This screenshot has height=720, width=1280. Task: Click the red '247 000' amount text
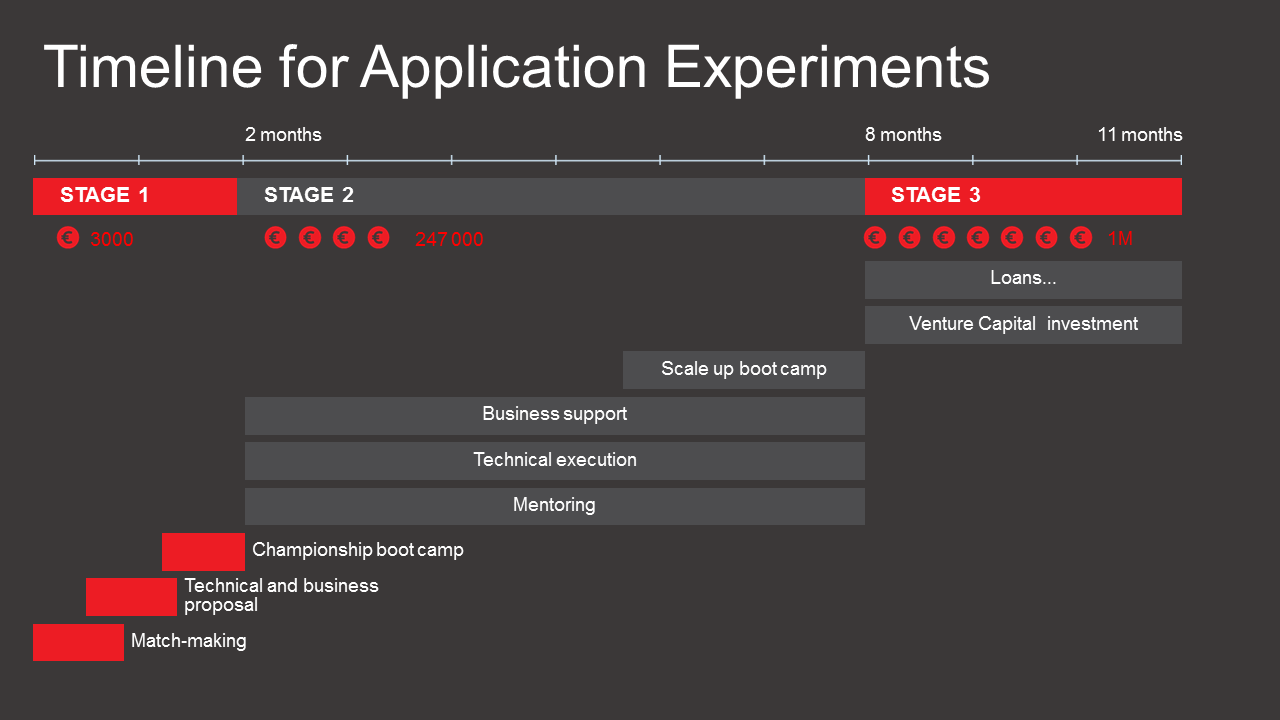point(449,239)
